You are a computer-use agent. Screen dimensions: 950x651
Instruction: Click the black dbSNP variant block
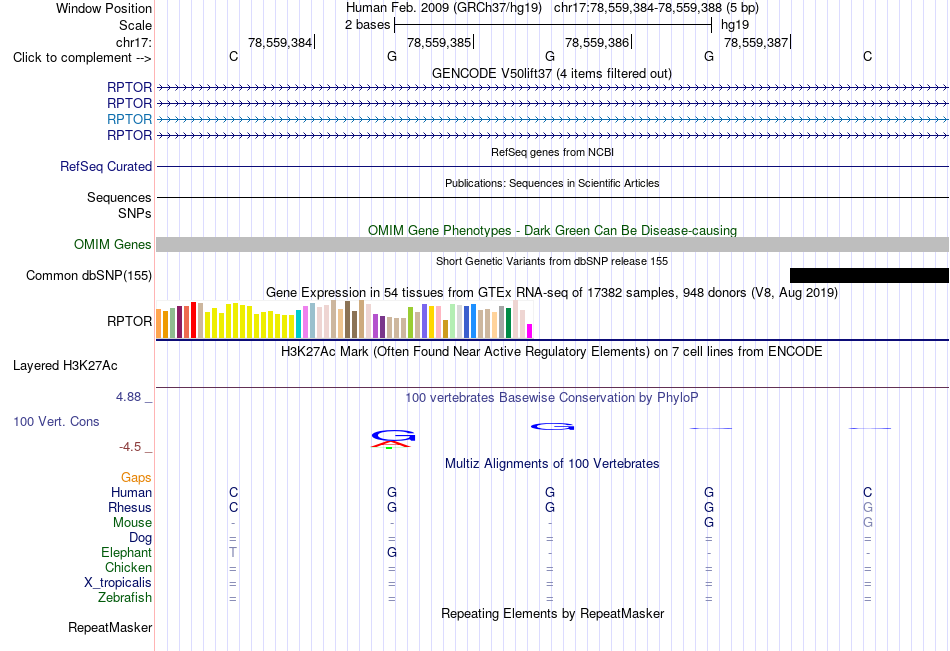(x=869, y=275)
